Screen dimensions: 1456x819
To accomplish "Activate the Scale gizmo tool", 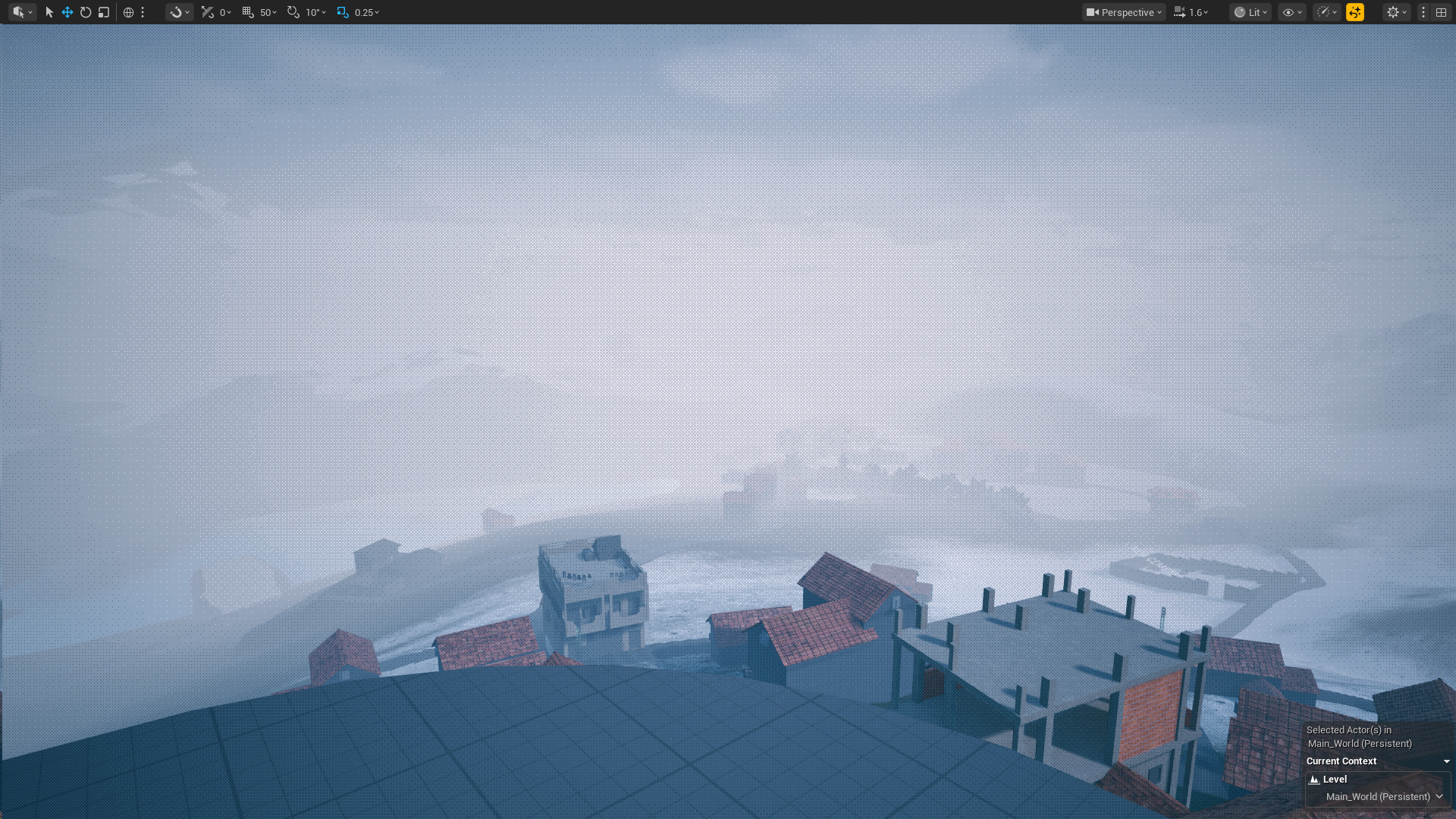I will 104,12.
